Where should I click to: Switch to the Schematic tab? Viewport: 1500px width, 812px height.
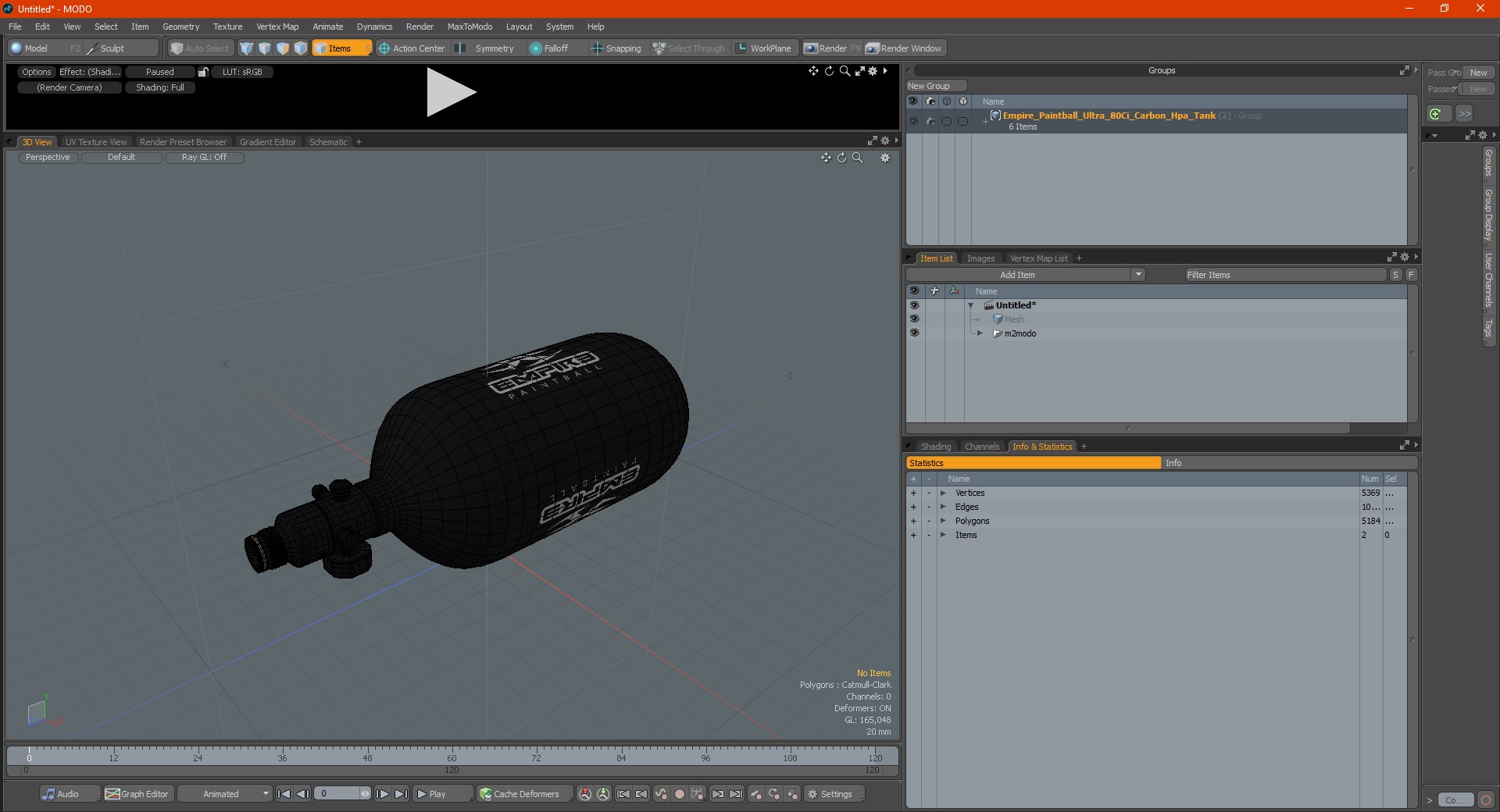[x=328, y=142]
